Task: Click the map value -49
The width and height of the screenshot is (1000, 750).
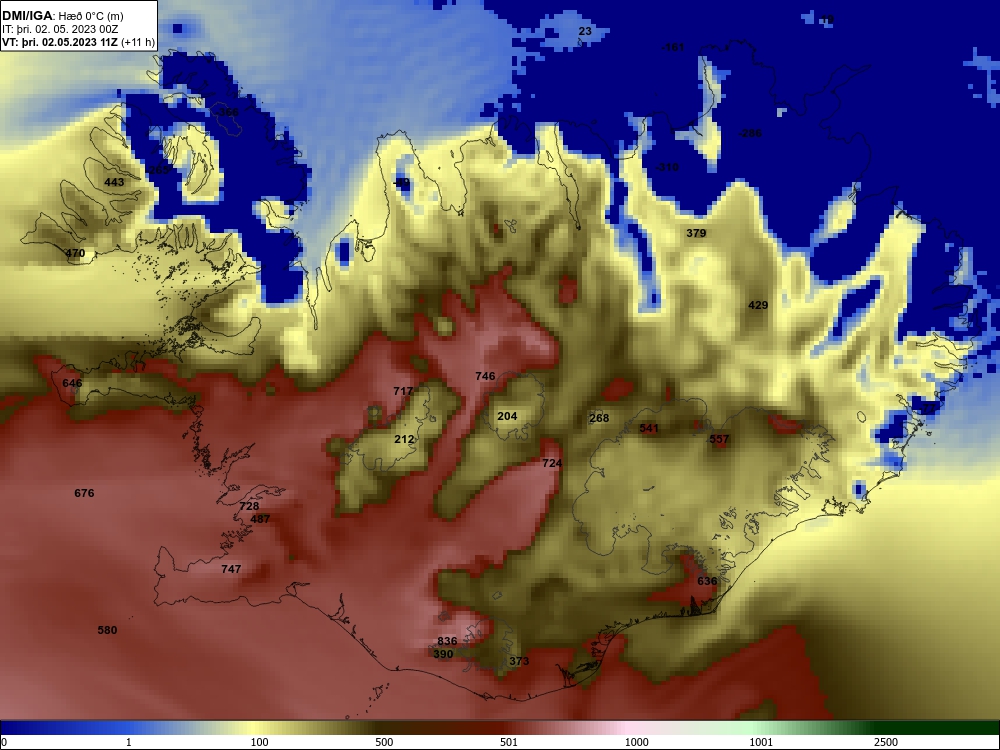Action: coord(402,182)
